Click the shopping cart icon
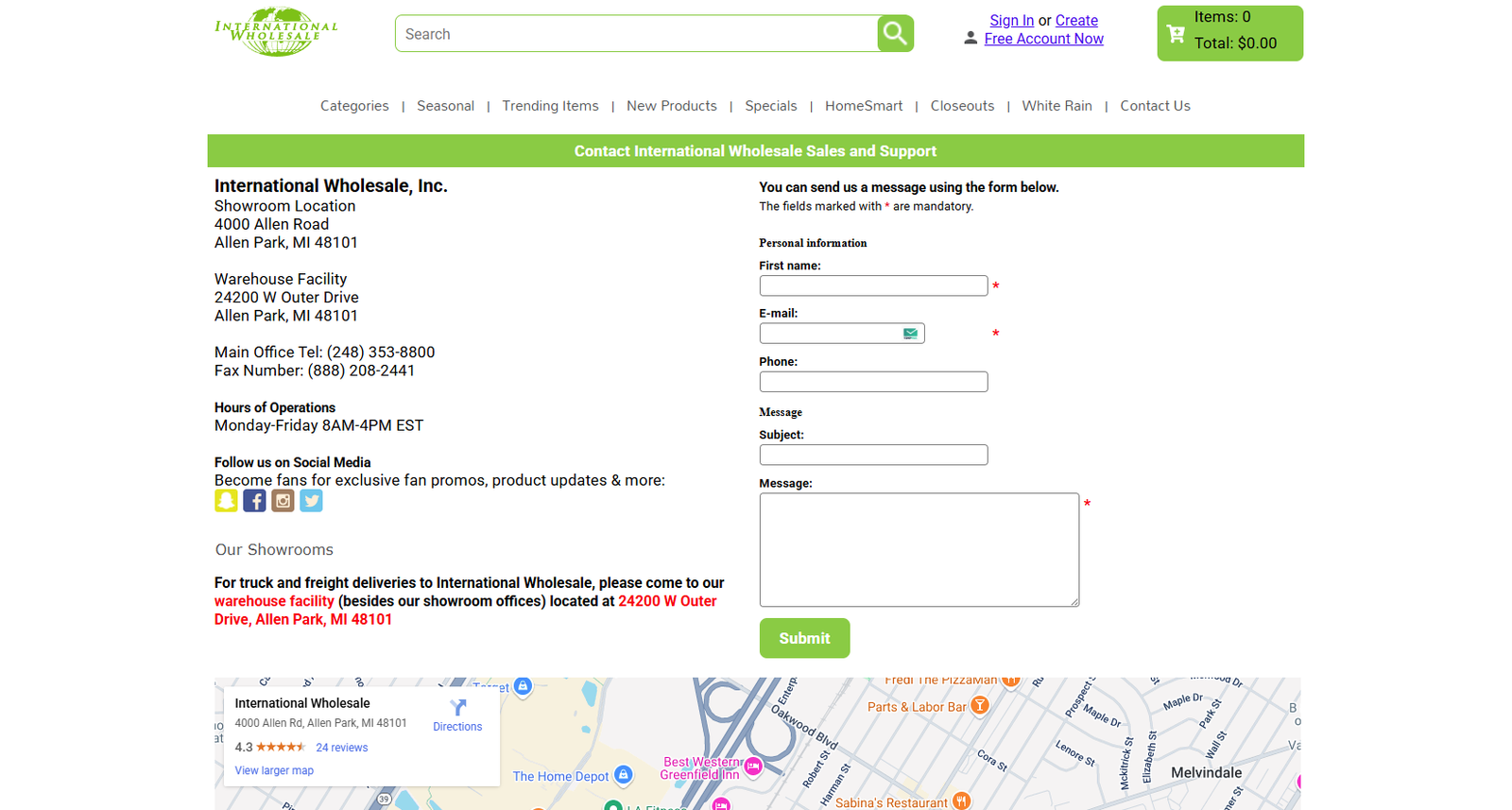Screen dimensions: 1512x810 click(1176, 34)
